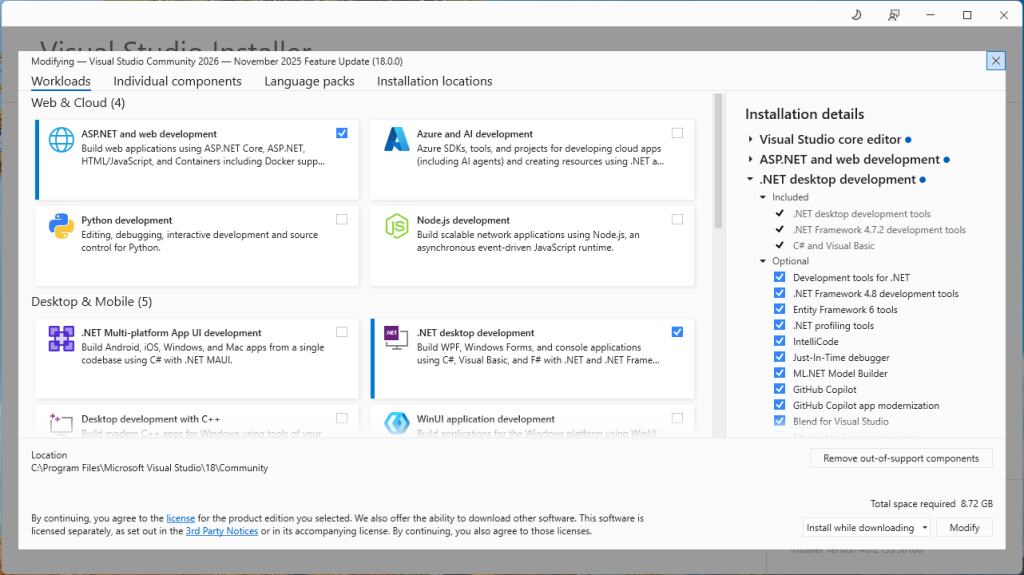Collapse the Included components list

[763, 197]
